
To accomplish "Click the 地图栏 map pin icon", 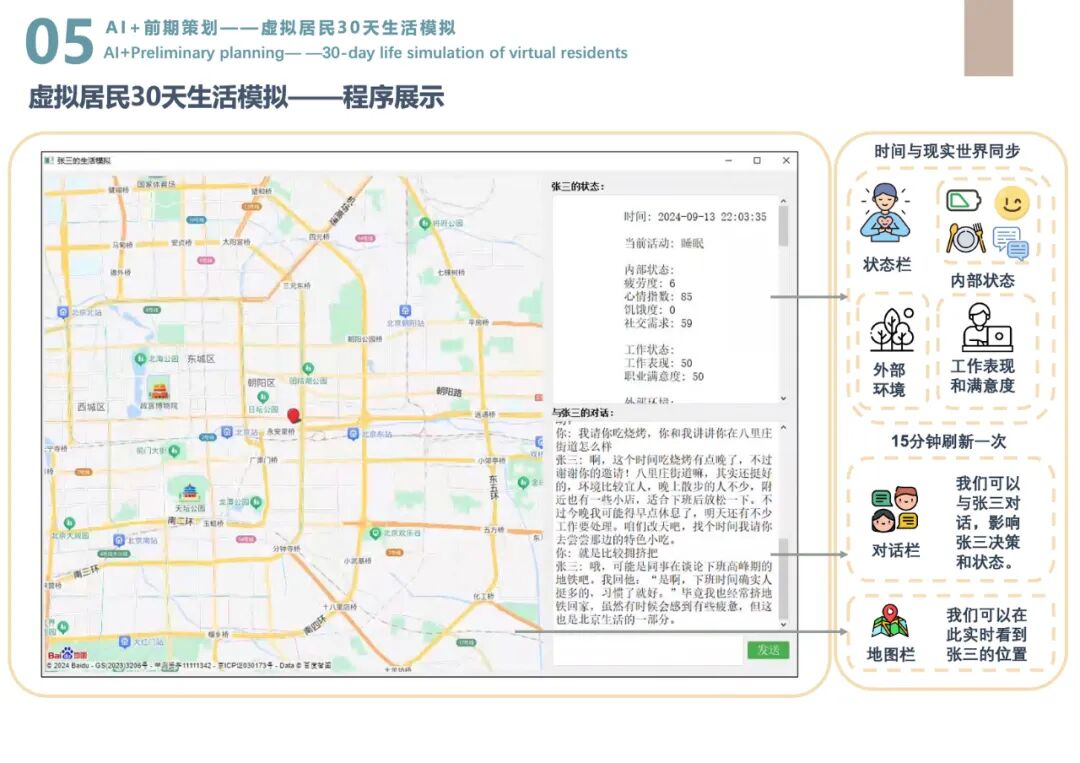I will click(890, 621).
